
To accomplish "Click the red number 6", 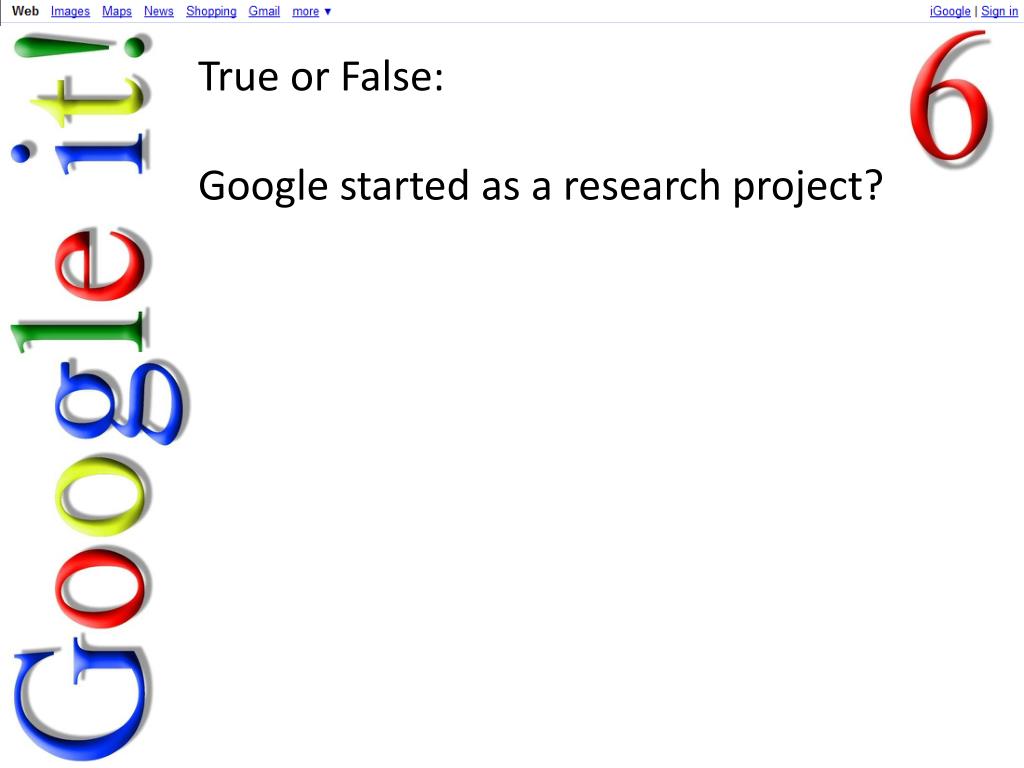I will 951,97.
